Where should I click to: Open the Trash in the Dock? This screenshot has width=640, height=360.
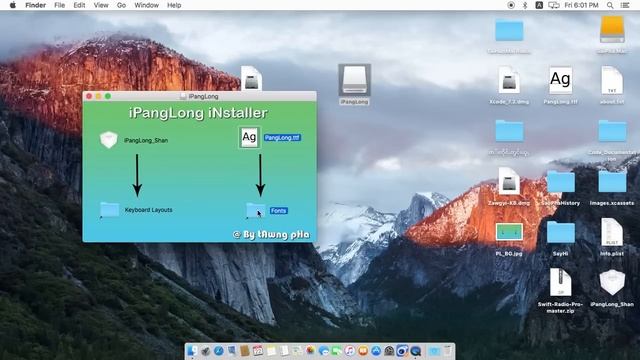(x=448, y=351)
